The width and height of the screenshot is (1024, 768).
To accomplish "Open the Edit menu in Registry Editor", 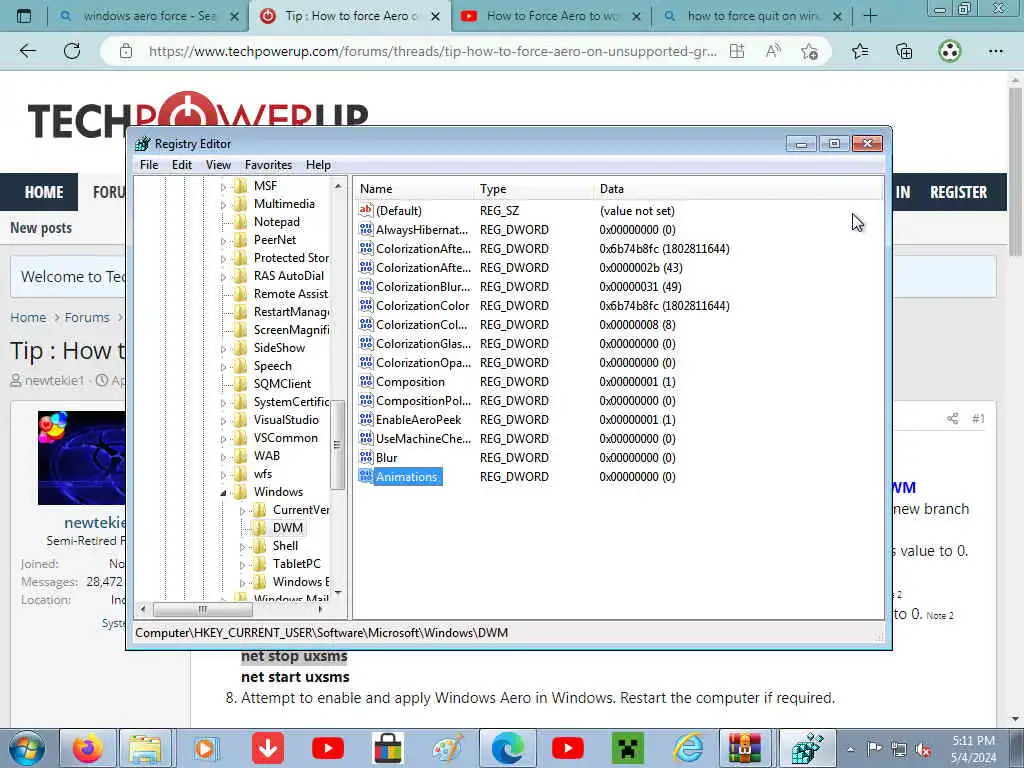I will tap(182, 165).
